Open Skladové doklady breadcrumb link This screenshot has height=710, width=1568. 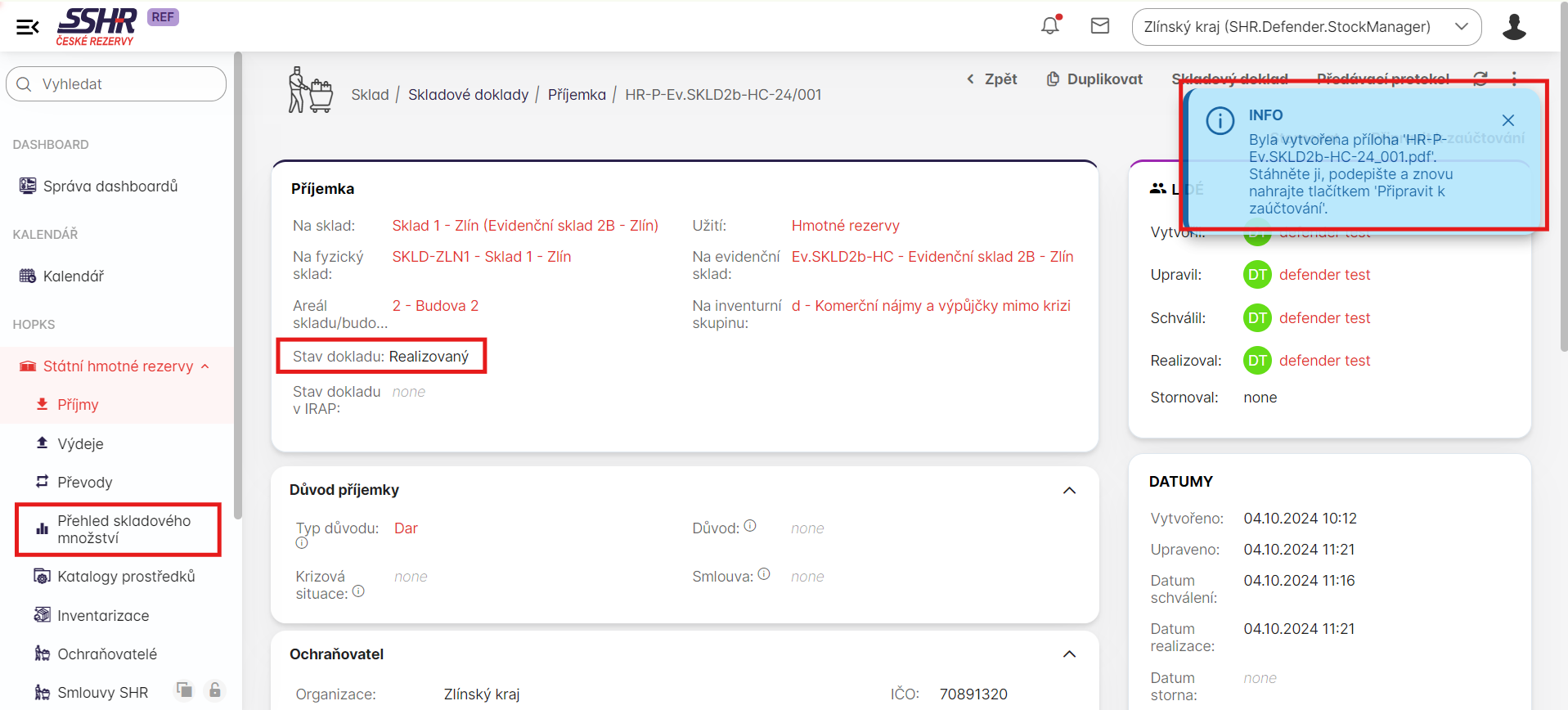[x=468, y=95]
